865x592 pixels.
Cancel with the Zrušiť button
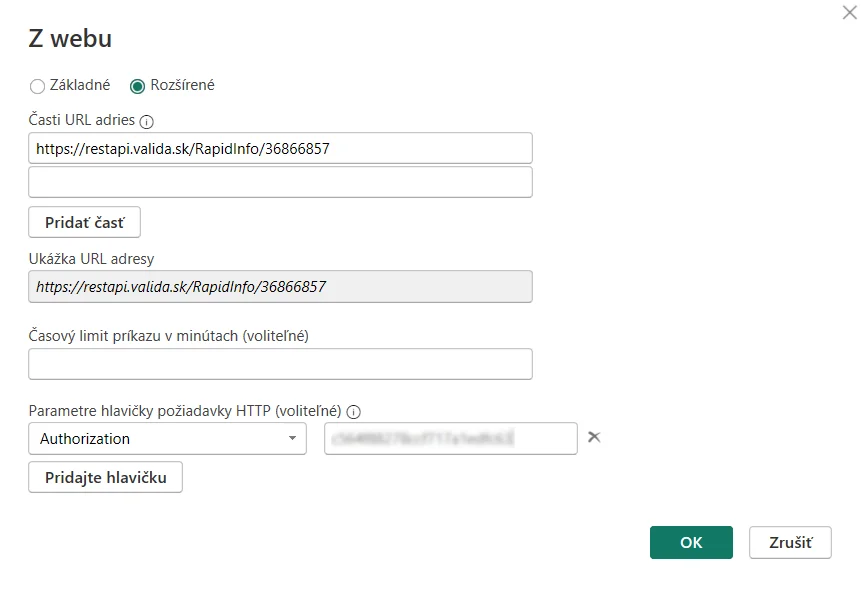[790, 542]
